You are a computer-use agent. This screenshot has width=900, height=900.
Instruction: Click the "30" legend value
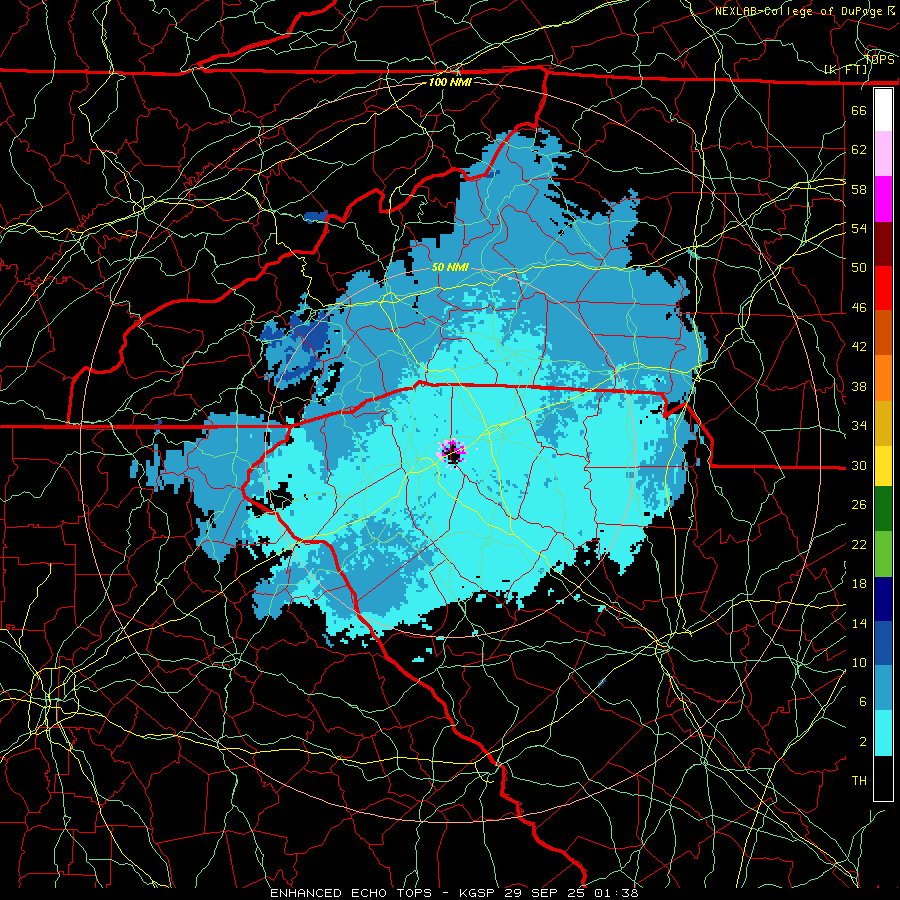click(x=859, y=465)
